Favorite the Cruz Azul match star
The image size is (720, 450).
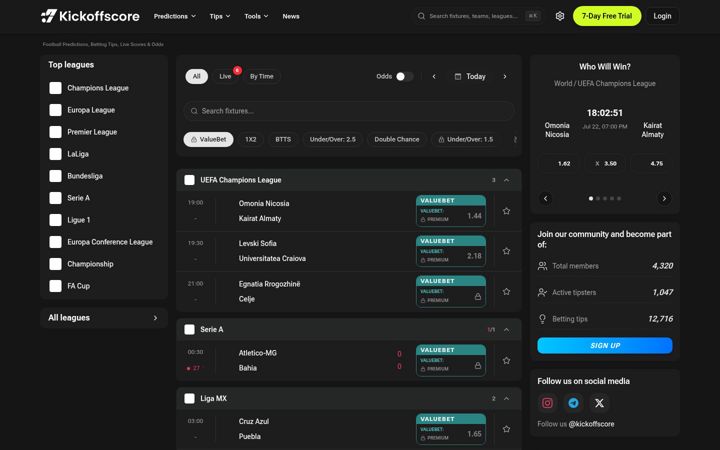(506, 429)
